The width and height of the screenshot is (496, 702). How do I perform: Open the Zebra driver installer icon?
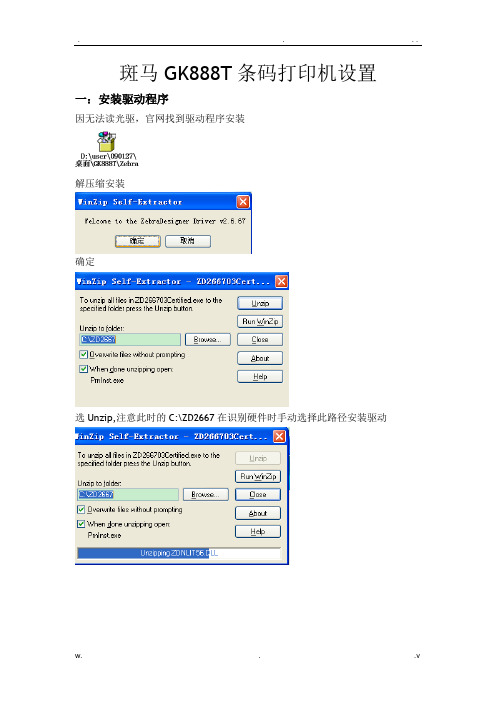tap(107, 142)
